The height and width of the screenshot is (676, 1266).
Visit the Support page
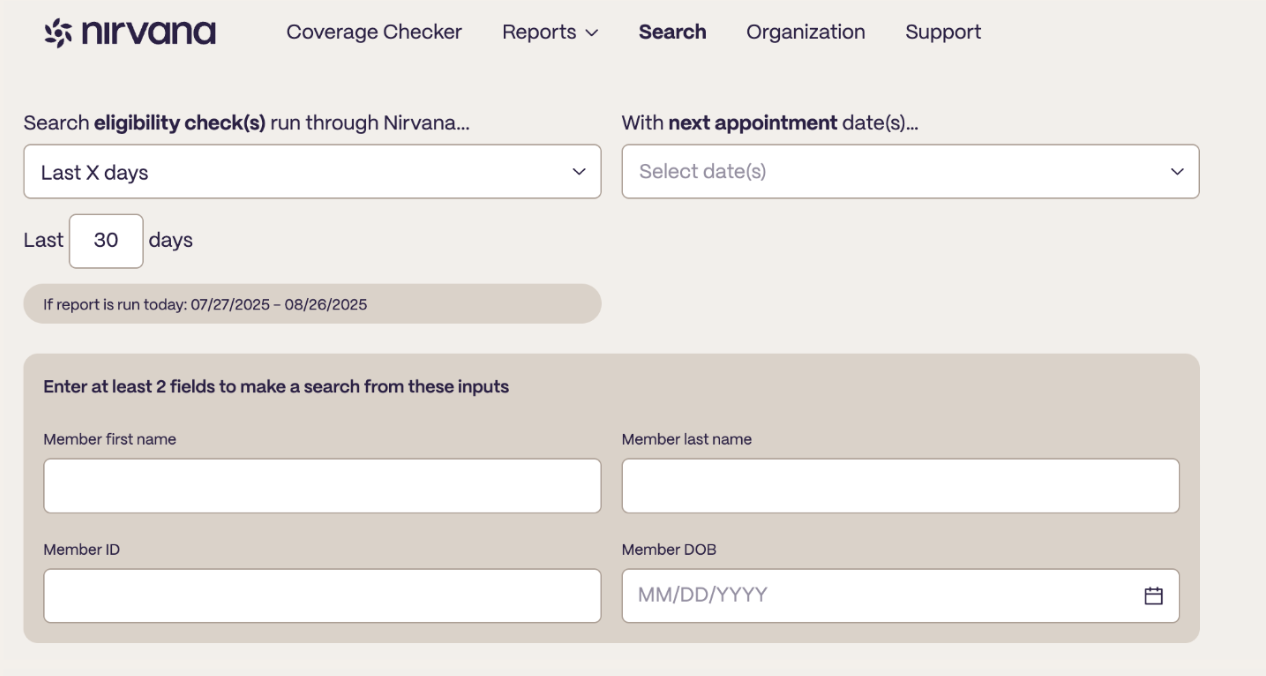tap(943, 32)
